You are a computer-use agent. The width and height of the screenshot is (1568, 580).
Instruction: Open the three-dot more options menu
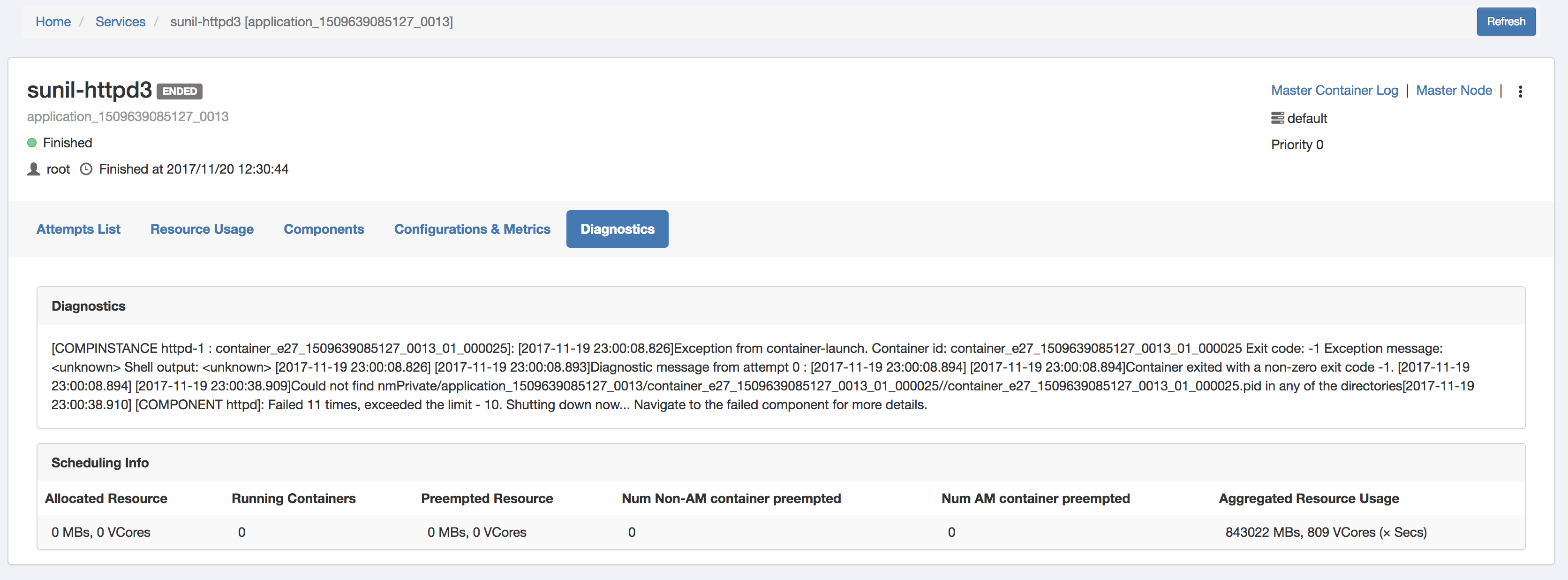point(1520,92)
